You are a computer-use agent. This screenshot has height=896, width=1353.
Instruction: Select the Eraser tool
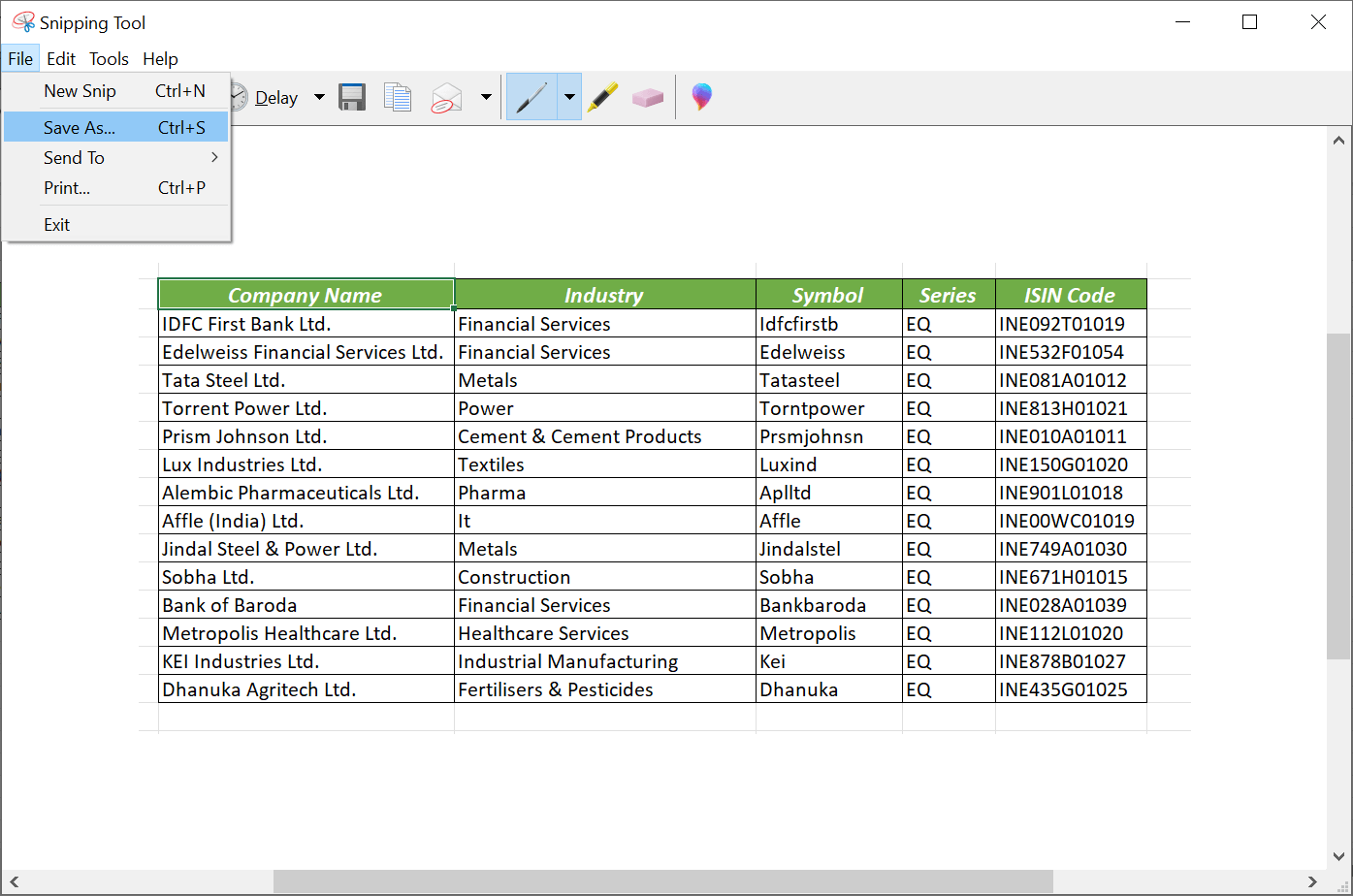click(647, 97)
